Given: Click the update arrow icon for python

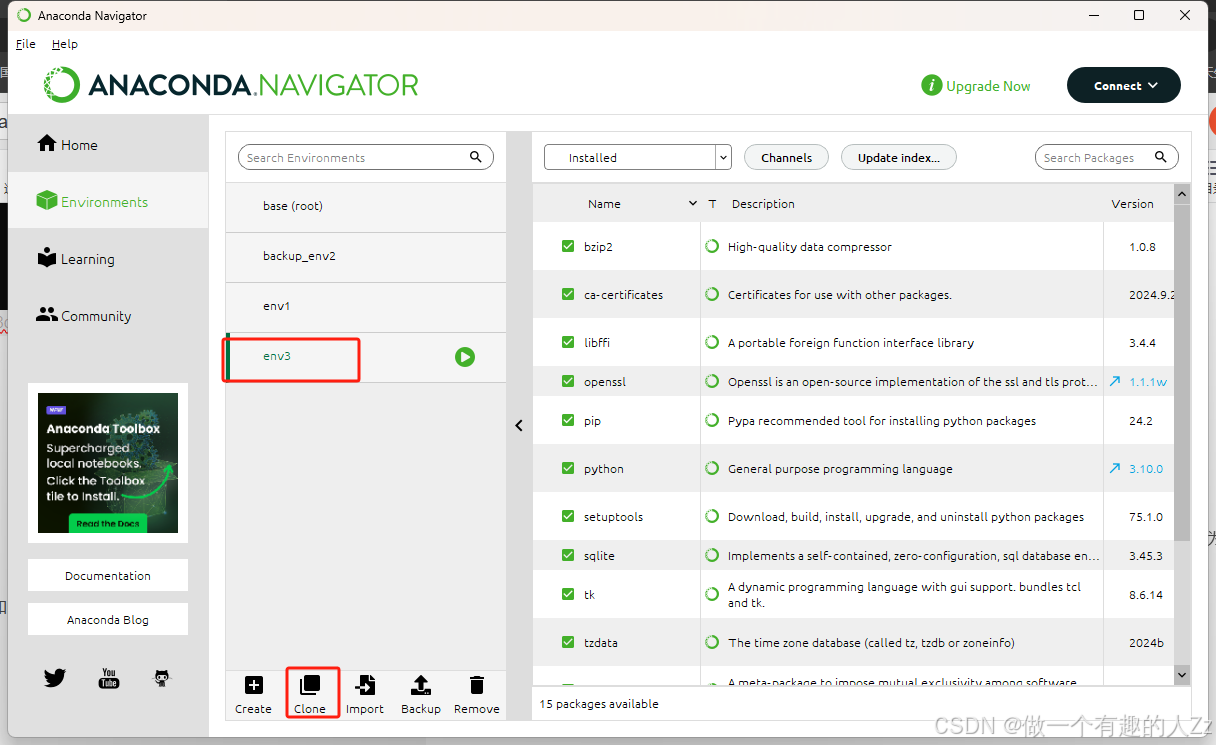Looking at the screenshot, I should coord(1115,468).
